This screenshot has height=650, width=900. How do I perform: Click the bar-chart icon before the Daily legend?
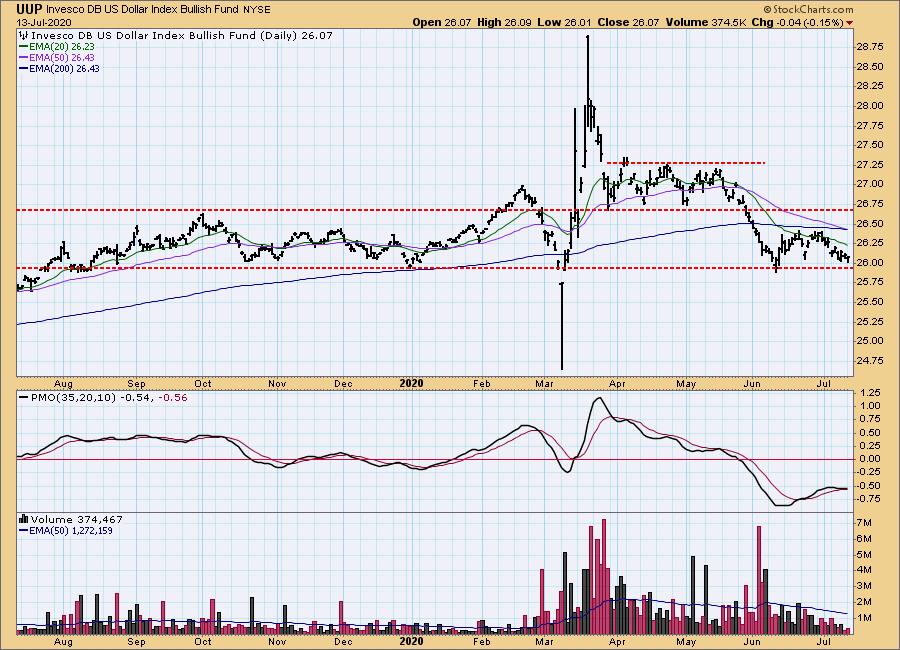point(24,36)
